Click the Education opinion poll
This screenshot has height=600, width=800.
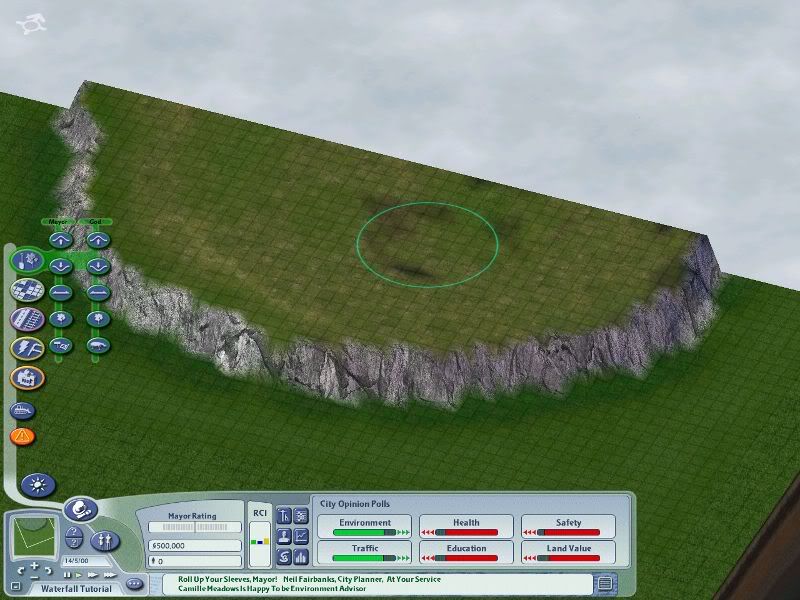(466, 552)
